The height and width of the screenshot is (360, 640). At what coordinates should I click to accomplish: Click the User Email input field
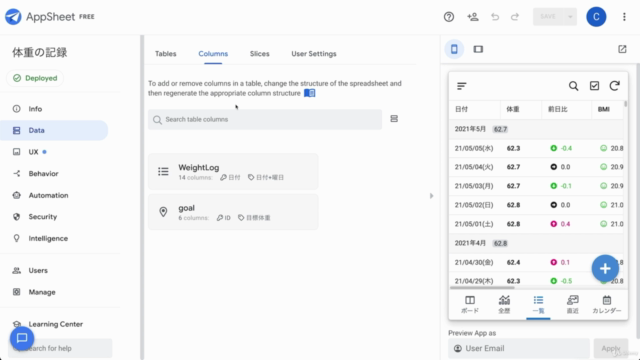coord(519,349)
